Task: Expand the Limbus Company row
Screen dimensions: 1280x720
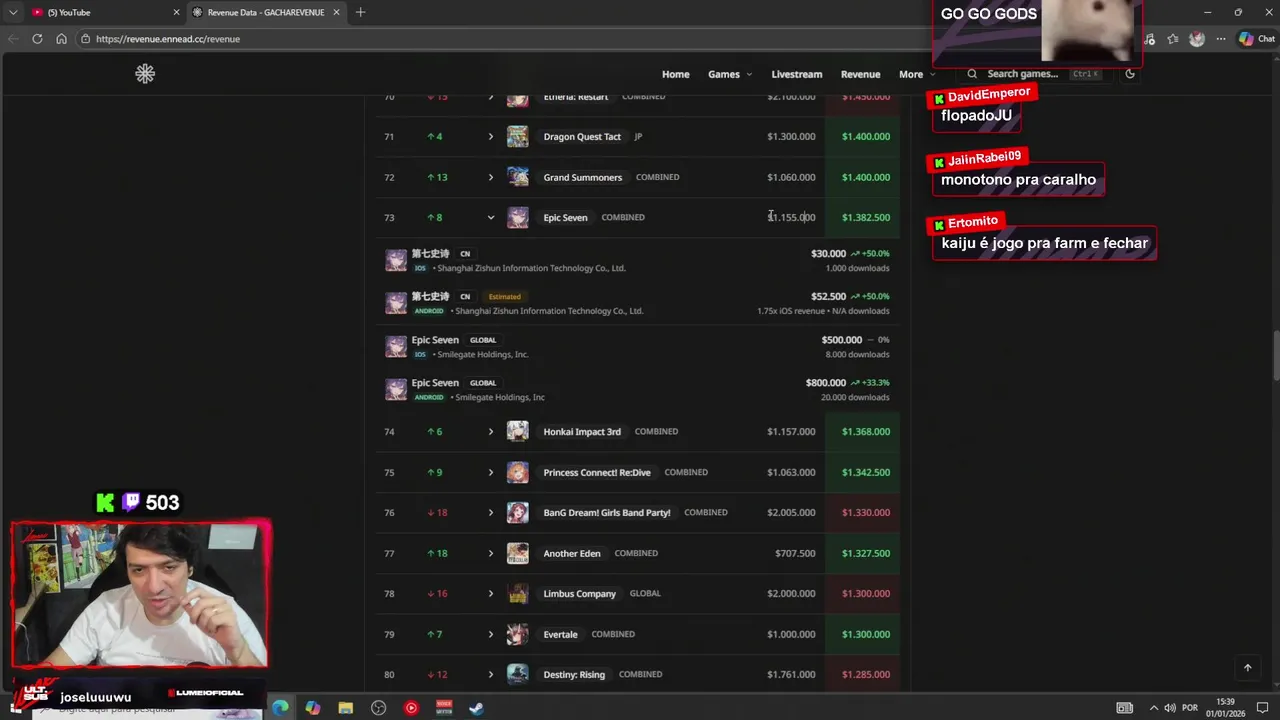Action: tap(490, 594)
